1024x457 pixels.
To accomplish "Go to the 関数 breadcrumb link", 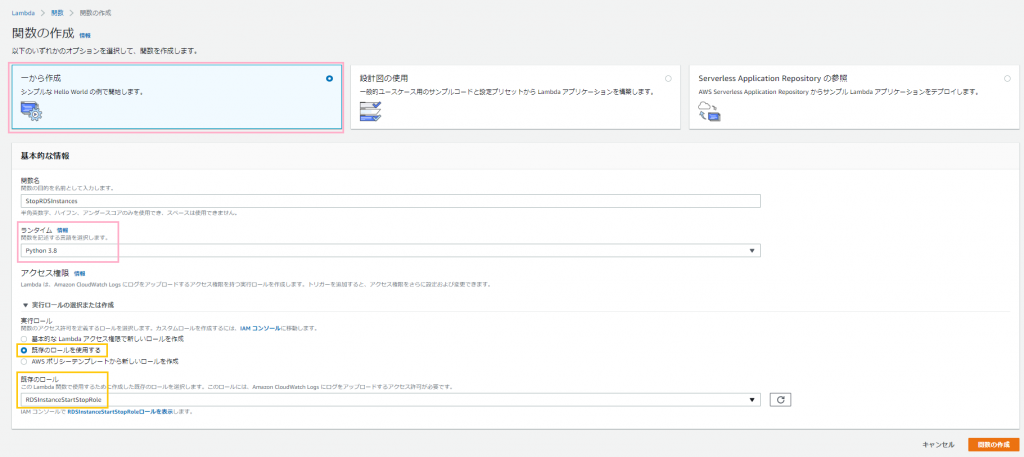I will click(x=57, y=12).
